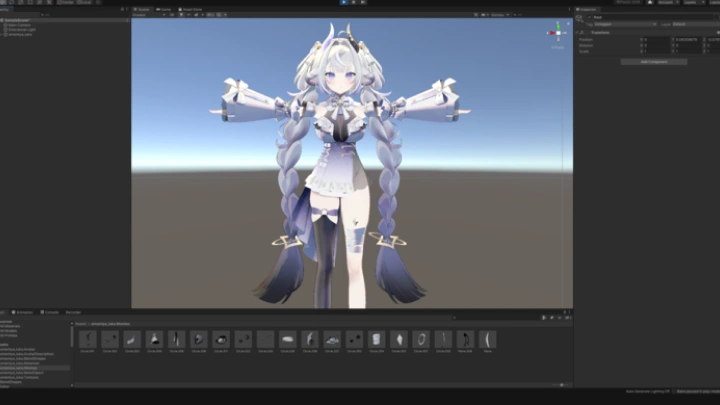Open the Inspector tab
Image resolution: width=720 pixels, height=405 pixels.
coord(586,9)
